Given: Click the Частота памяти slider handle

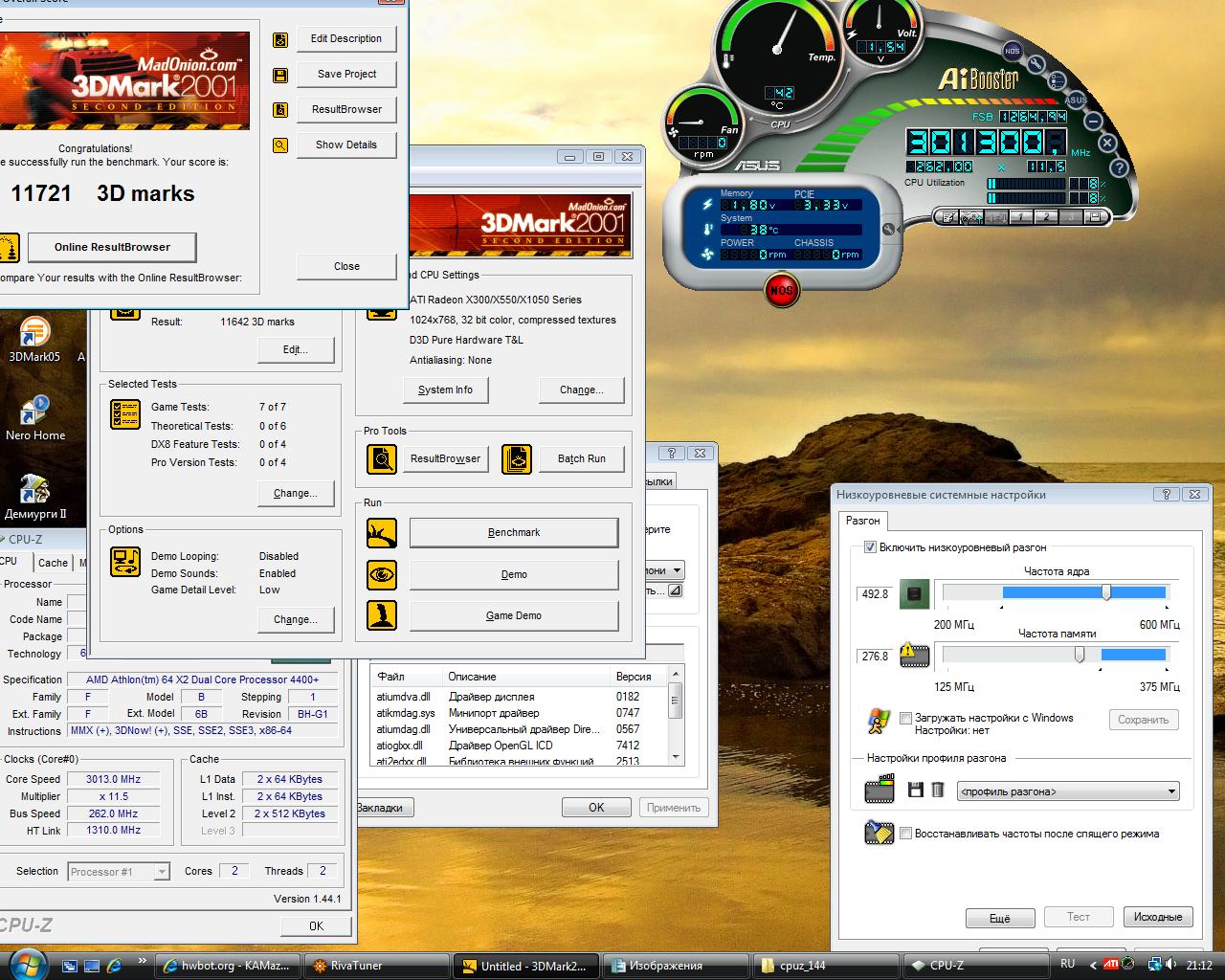Looking at the screenshot, I should [1080, 655].
